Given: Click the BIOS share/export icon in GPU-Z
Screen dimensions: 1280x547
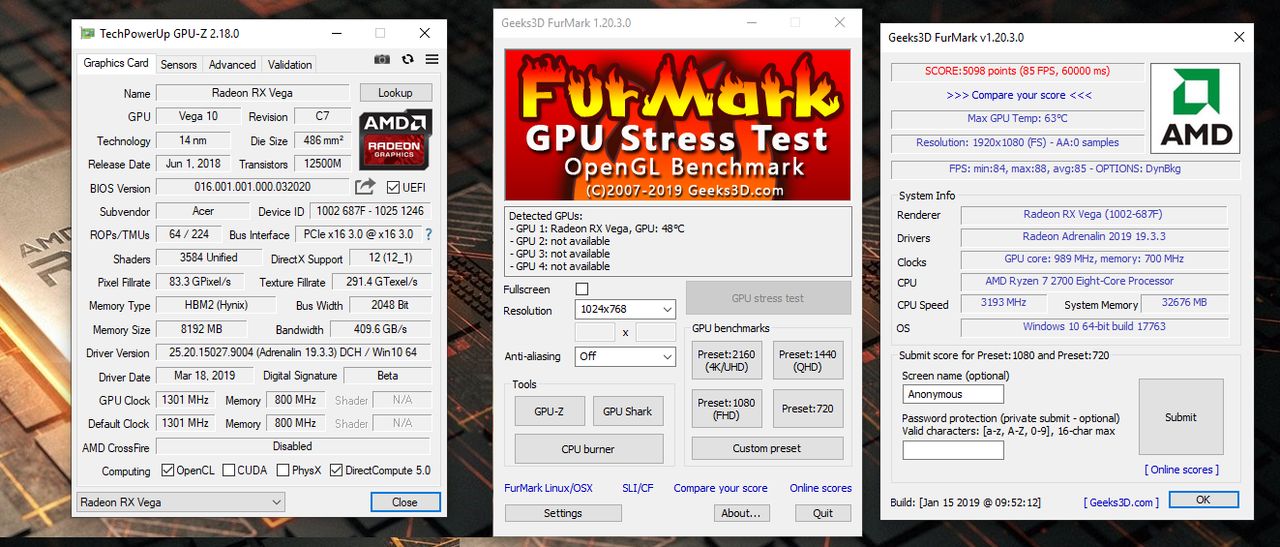Looking at the screenshot, I should click(x=365, y=187).
